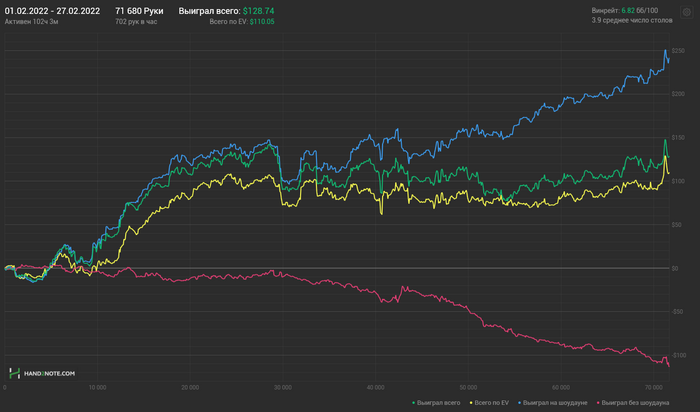Click the 10 000 x-axis label
The height and width of the screenshot is (412, 700).
click(97, 387)
